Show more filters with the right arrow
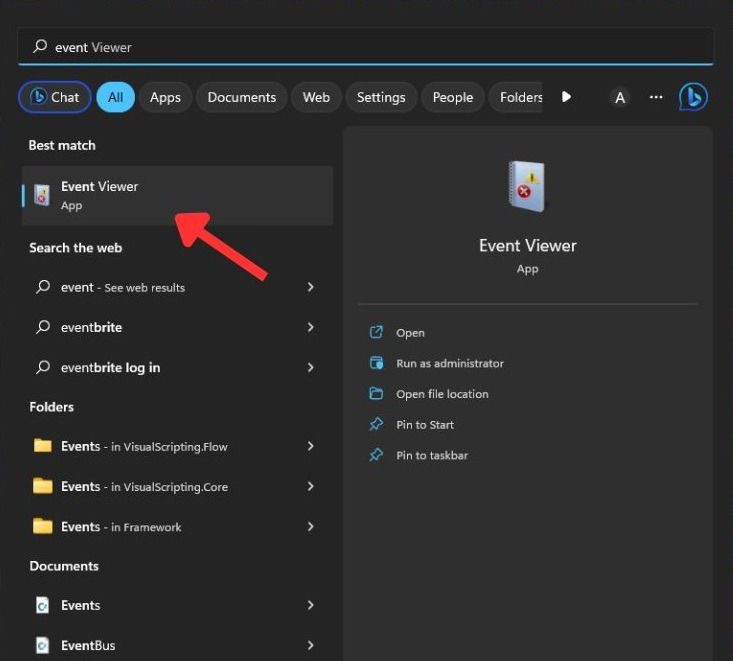733x661 pixels. point(566,97)
